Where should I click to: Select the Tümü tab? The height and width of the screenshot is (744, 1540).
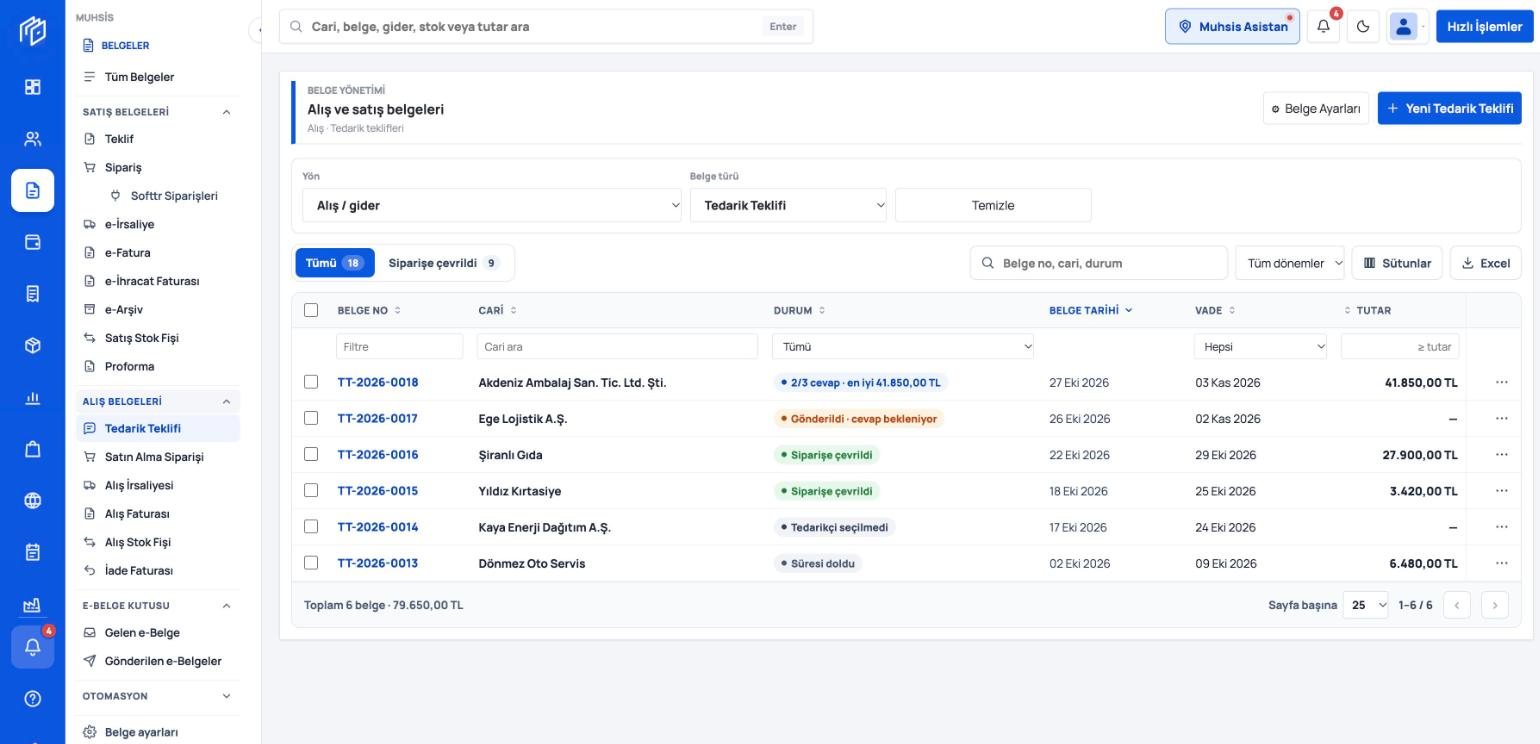coord(335,263)
